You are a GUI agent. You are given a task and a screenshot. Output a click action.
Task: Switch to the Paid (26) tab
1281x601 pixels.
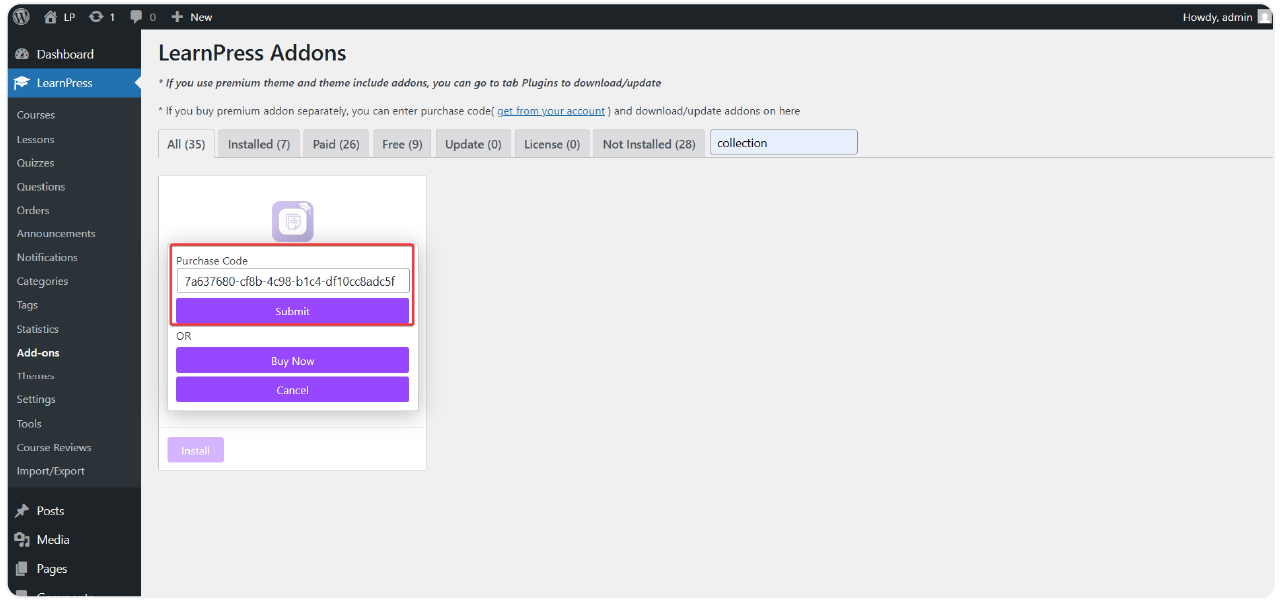(336, 144)
